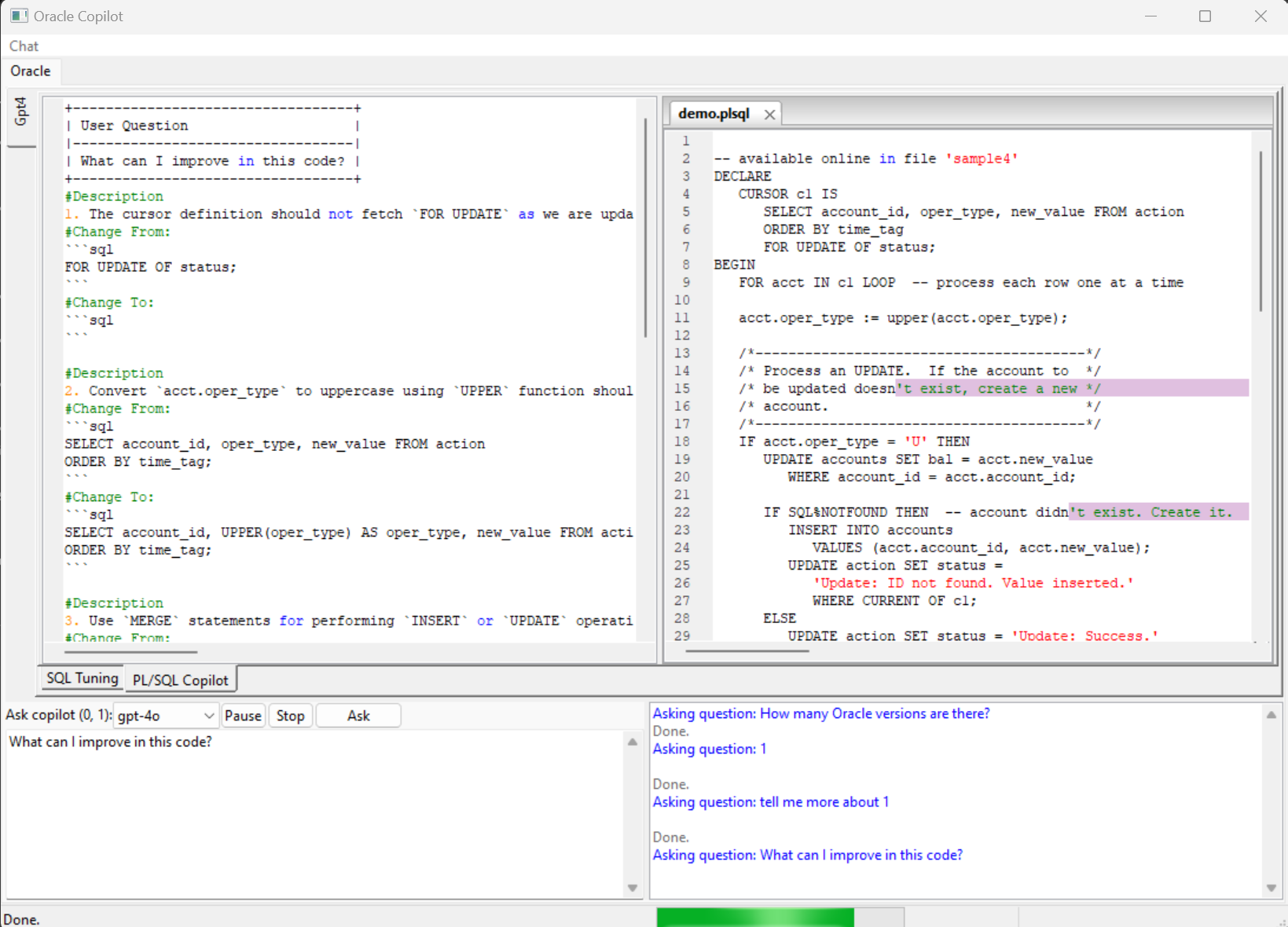The image size is (1288, 927).
Task: Switch to the SQL Tuning tab
Action: 82,679
